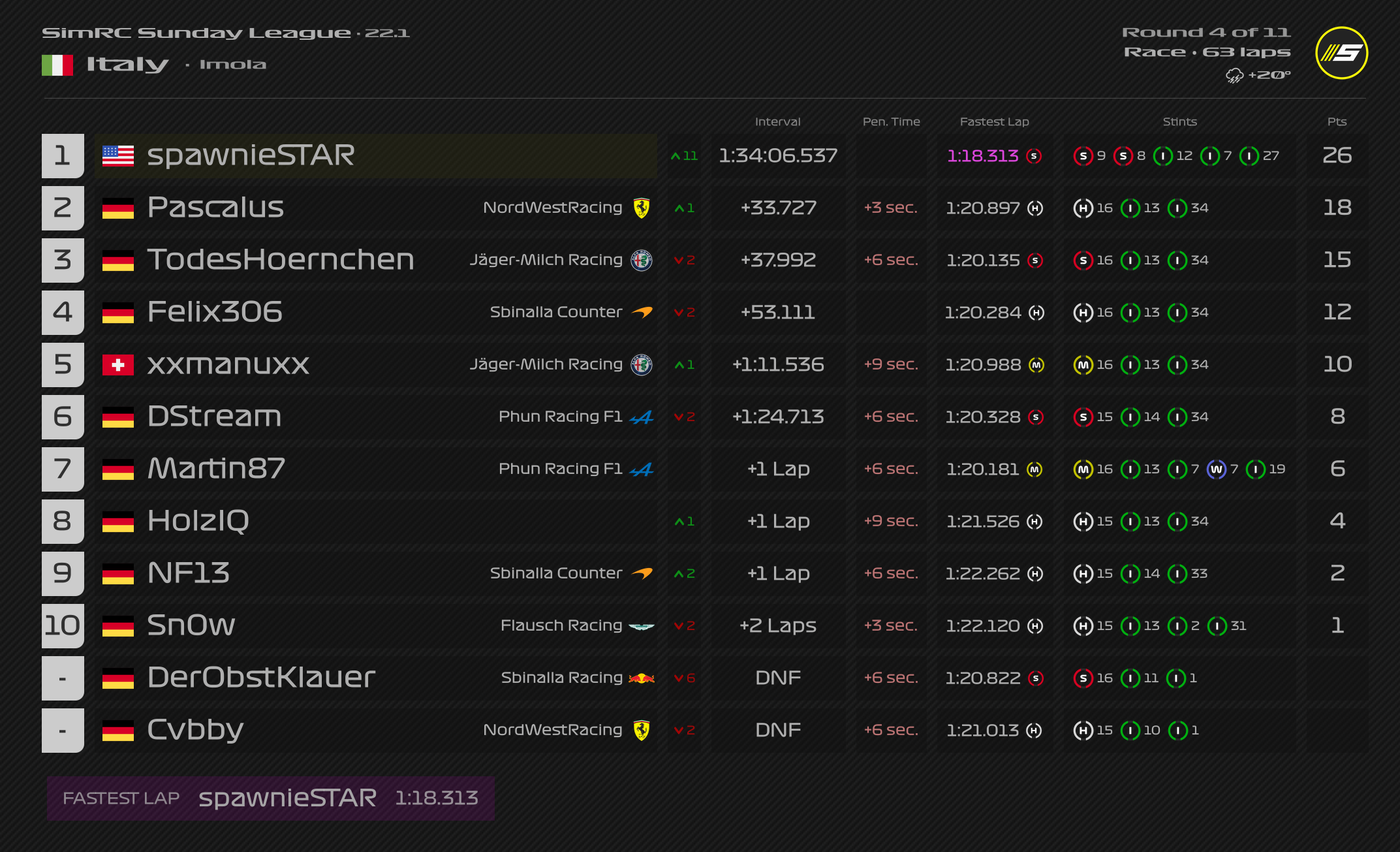Select the Fastest Lap column header
Screen dimensions: 1400x852
pyautogui.click(x=994, y=121)
